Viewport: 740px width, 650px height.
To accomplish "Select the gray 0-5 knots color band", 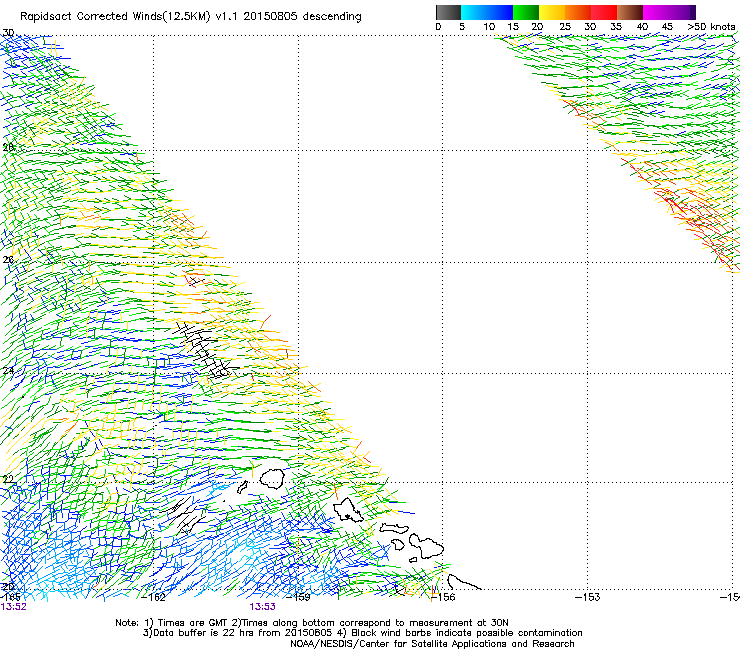I will click(448, 12).
